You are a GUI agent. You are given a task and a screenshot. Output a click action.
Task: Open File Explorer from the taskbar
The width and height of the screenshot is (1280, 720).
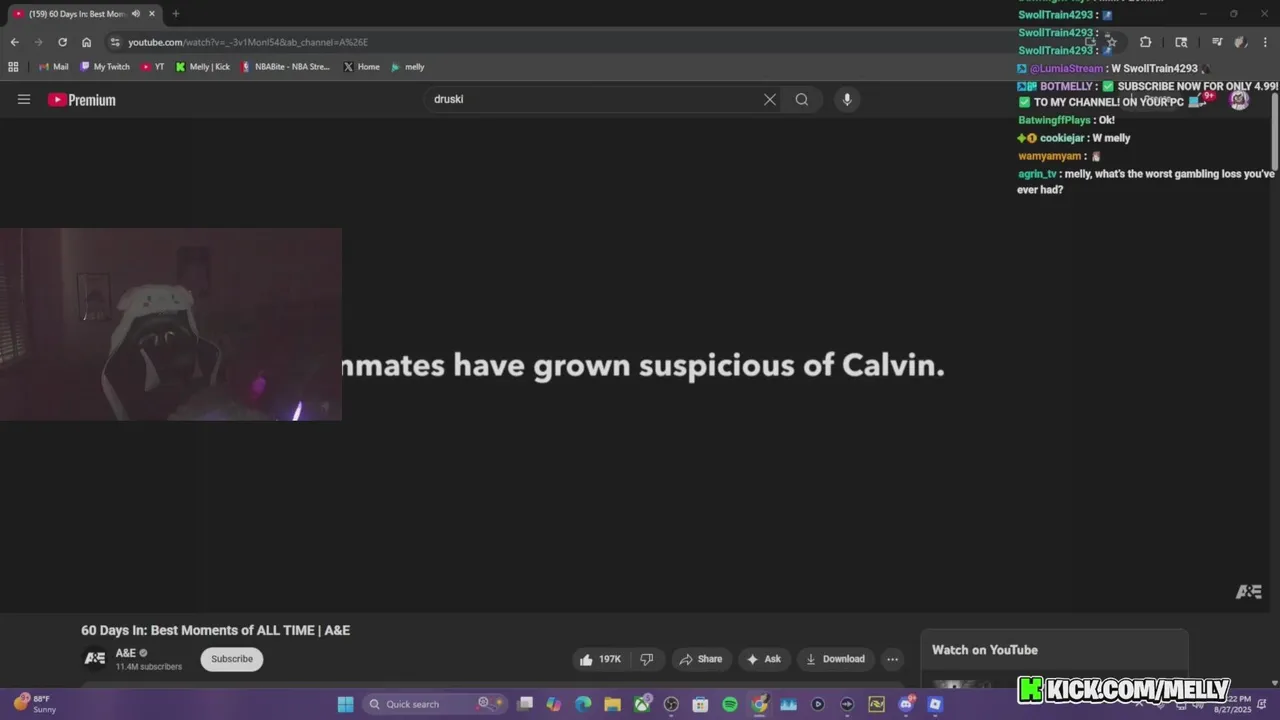[x=612, y=704]
